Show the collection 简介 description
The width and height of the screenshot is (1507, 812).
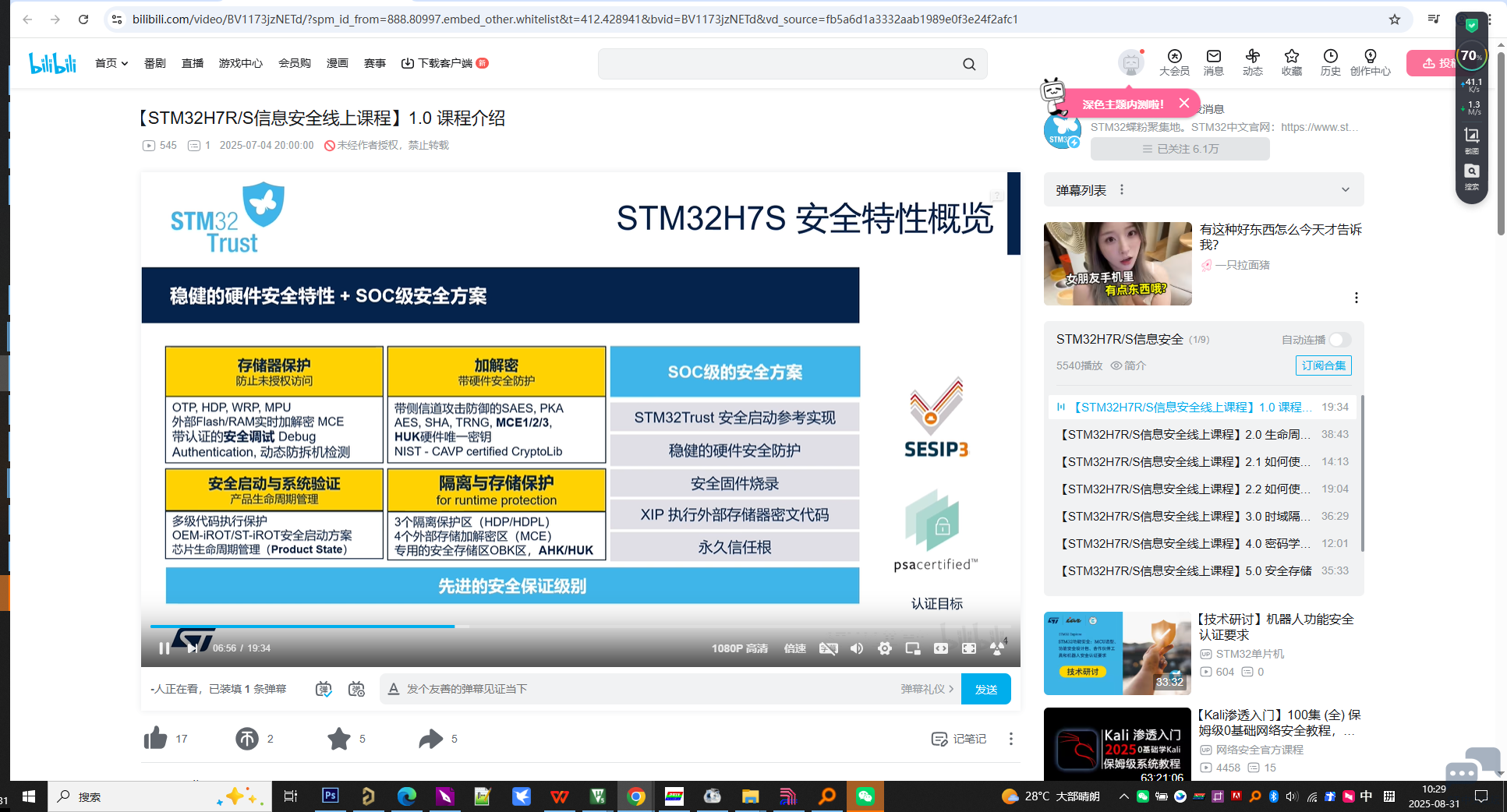tap(1128, 365)
